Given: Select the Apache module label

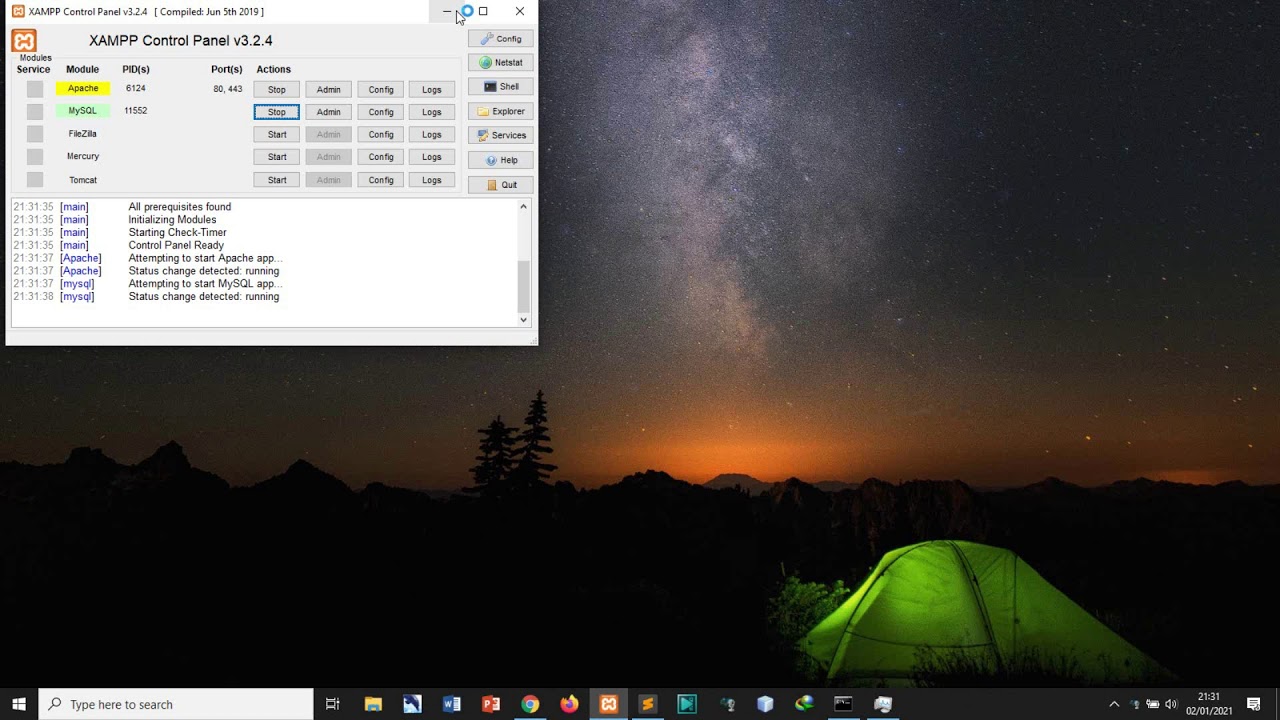Looking at the screenshot, I should pos(83,89).
